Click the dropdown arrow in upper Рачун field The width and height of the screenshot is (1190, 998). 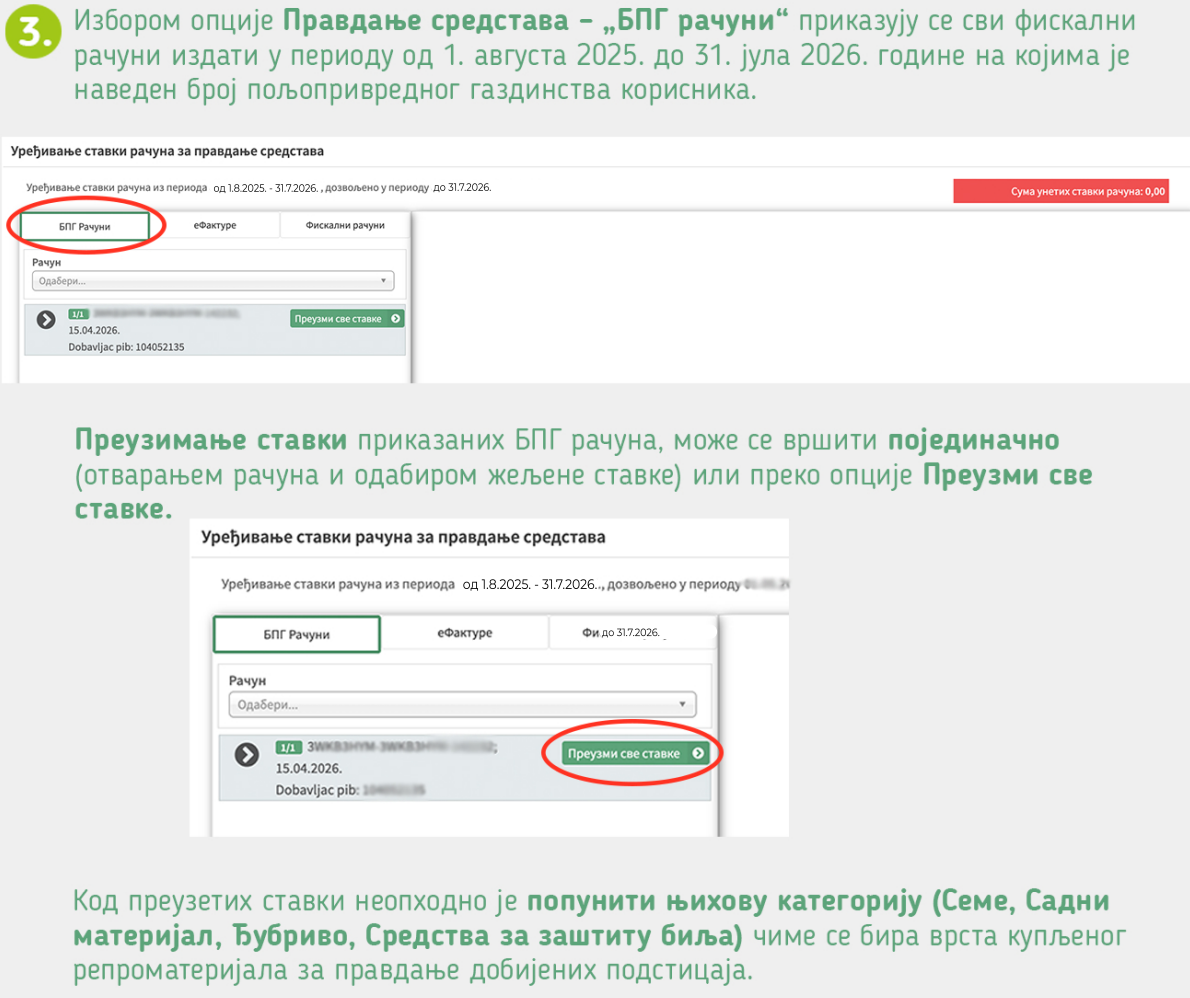[x=383, y=281]
